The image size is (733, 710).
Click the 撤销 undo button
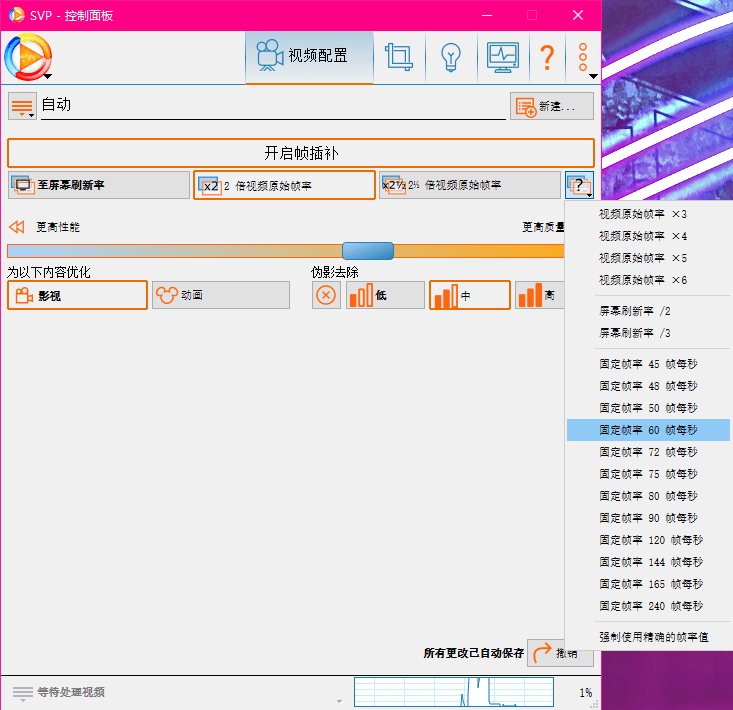pyautogui.click(x=559, y=653)
